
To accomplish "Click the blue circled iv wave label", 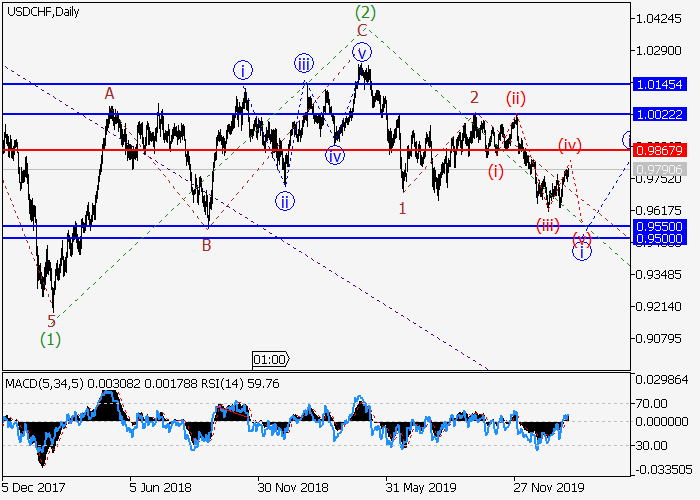I will coord(335,155).
